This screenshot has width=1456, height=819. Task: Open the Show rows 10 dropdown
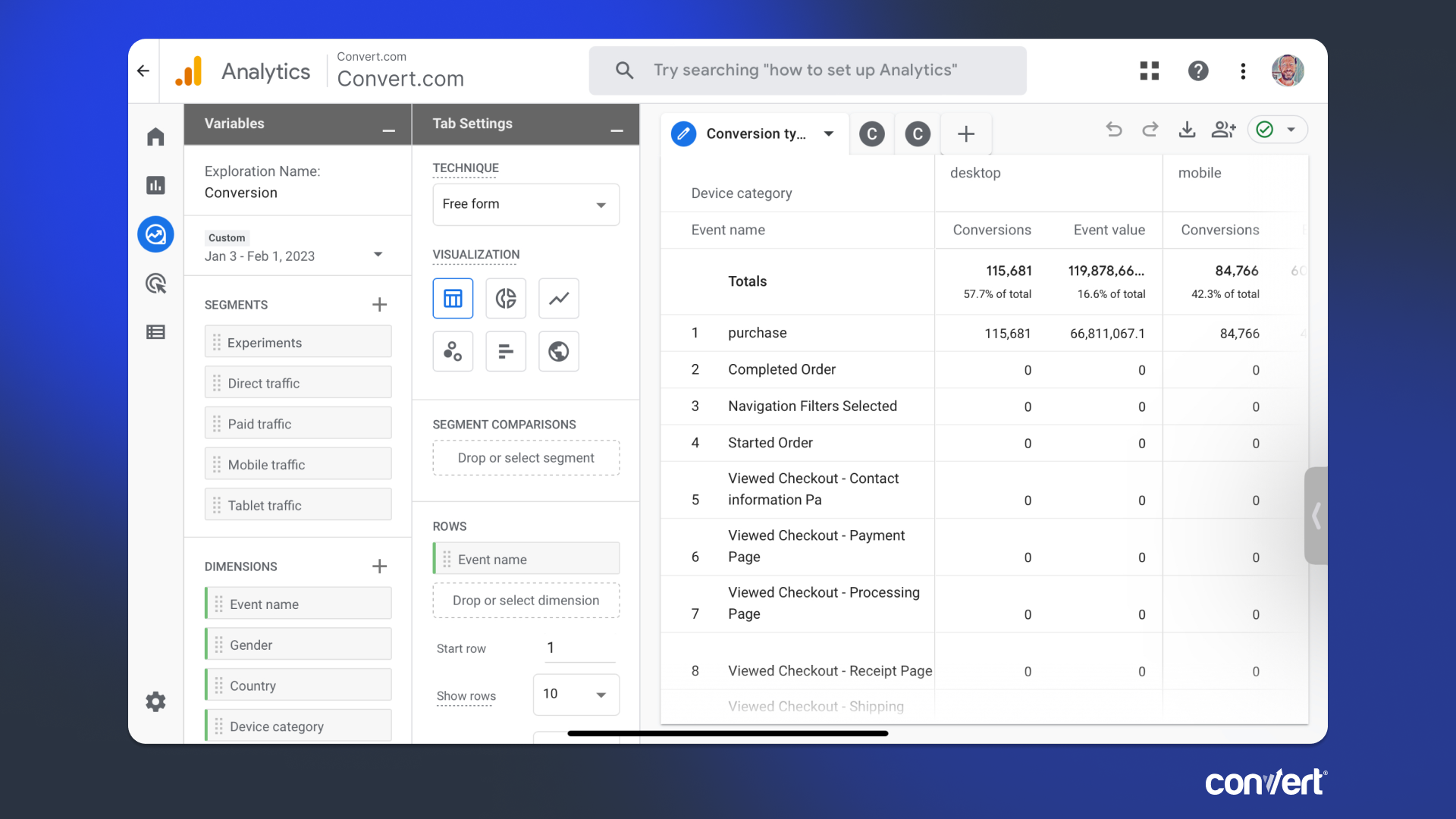click(576, 695)
